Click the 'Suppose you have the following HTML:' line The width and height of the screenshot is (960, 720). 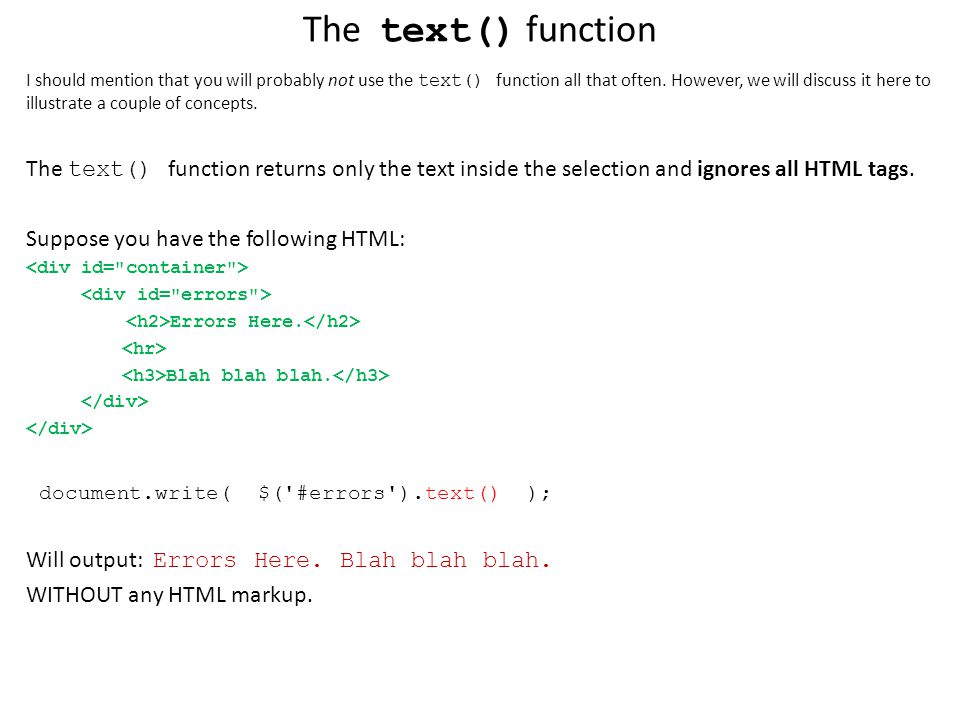pos(216,239)
